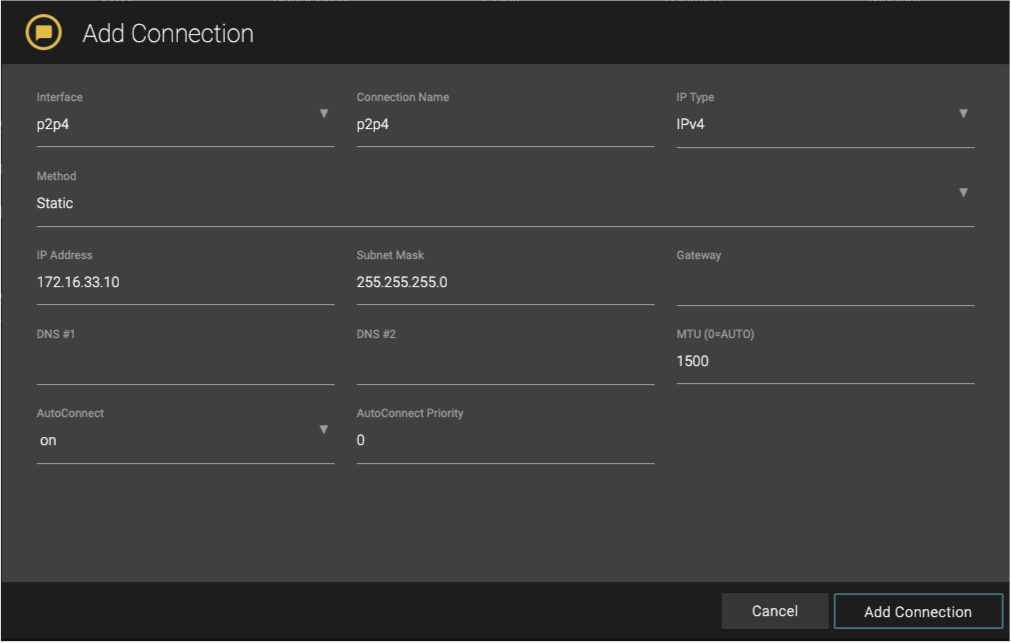This screenshot has height=643, width=1011.
Task: Click the Method label text
Action: click(x=56, y=176)
